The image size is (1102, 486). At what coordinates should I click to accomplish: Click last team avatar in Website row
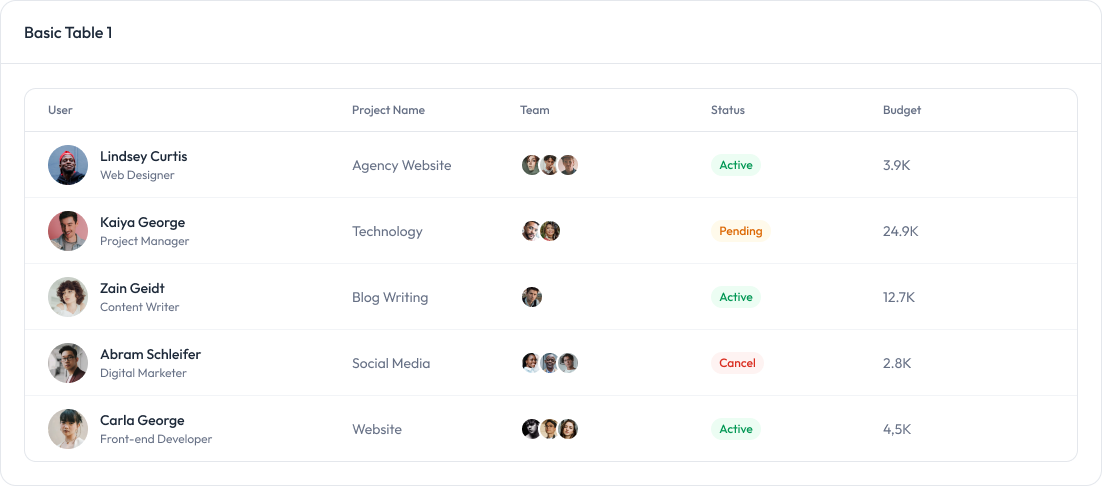pyautogui.click(x=568, y=429)
